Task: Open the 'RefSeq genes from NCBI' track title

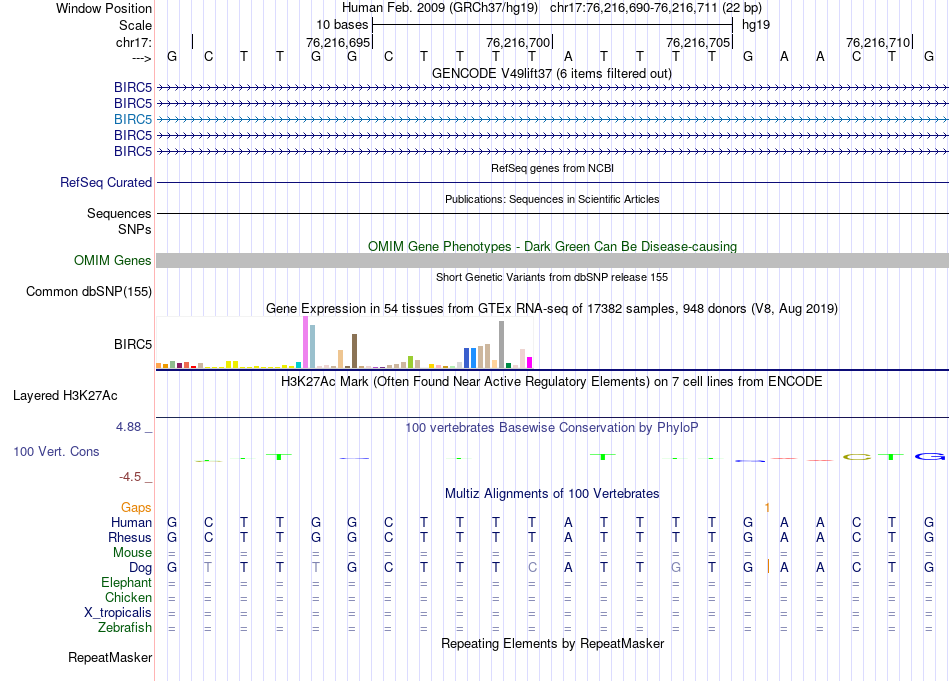Action: coord(552,168)
